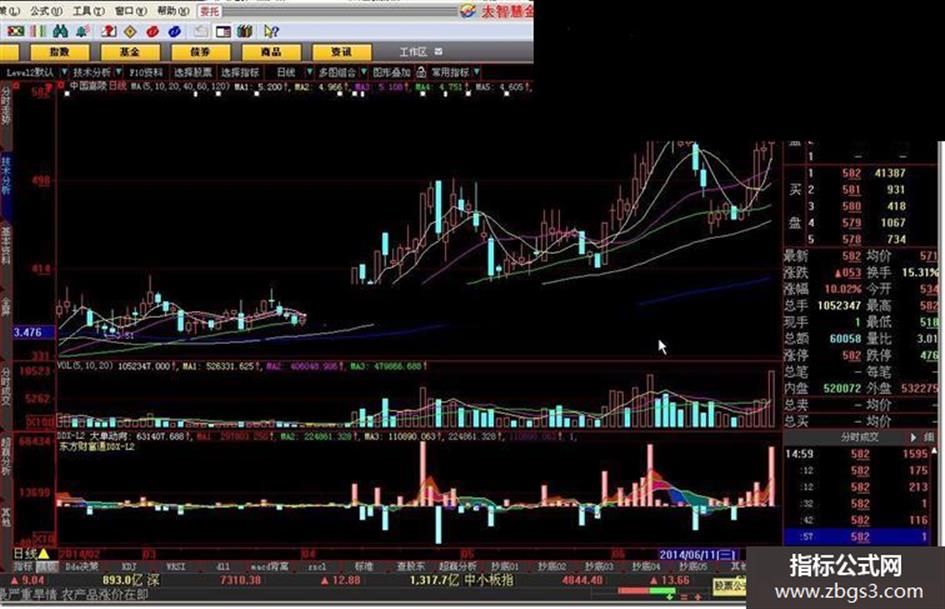Click the blue oval link icon
945x609 pixels.
tap(174, 31)
